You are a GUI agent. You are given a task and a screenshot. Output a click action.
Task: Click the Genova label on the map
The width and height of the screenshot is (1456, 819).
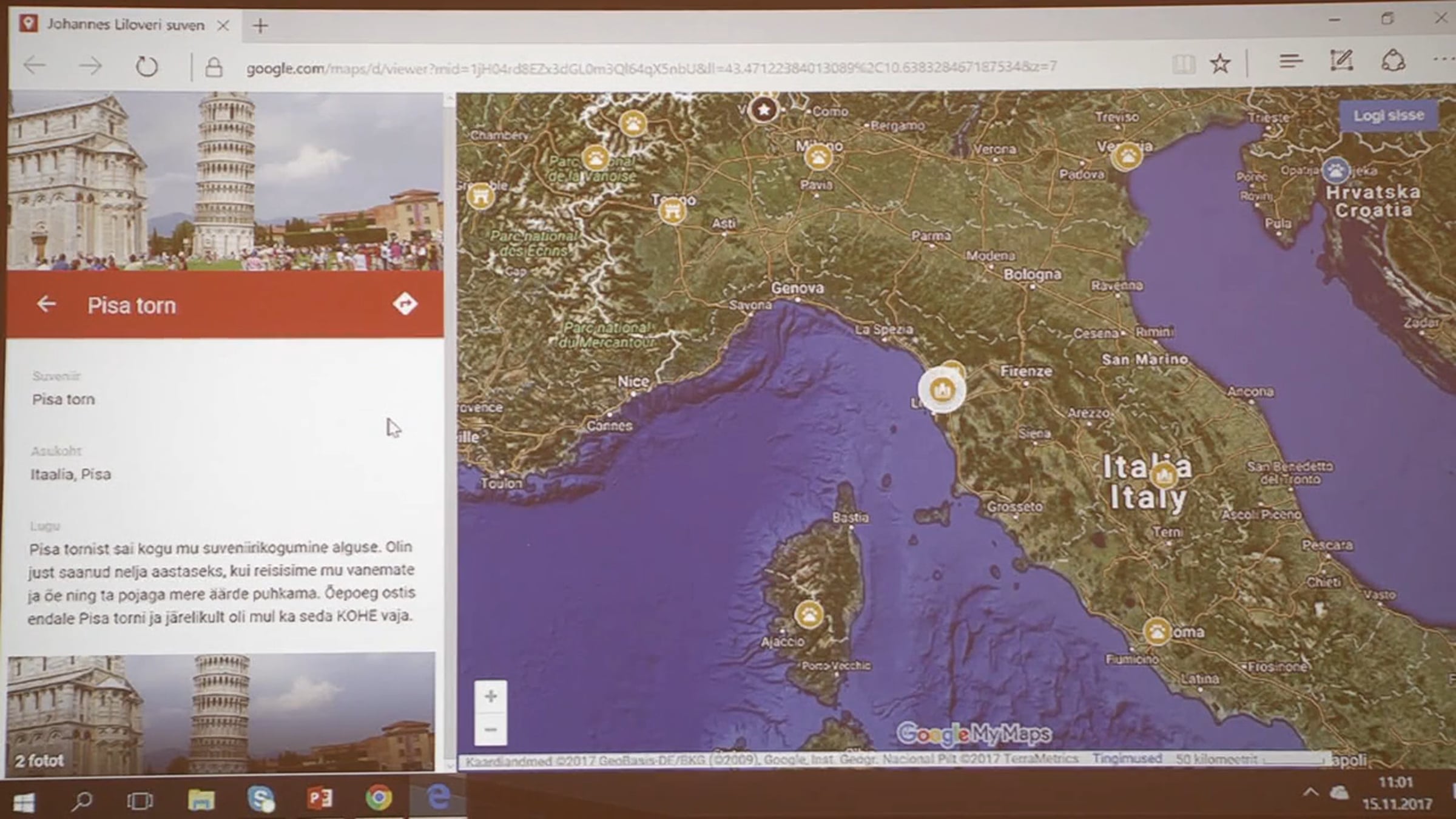pyautogui.click(x=797, y=288)
